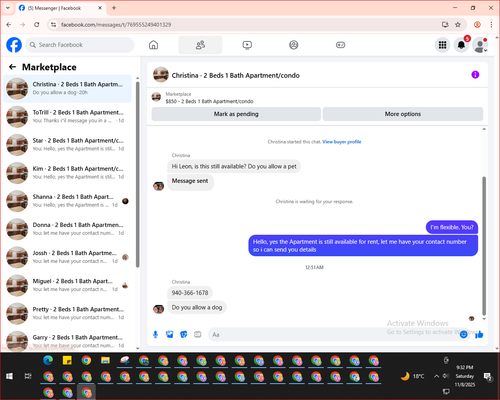Click the listing title '$850 - 2 Beds 1 Bath Apartment/condo'
Screen dimensions: 500x400
click(x=209, y=101)
